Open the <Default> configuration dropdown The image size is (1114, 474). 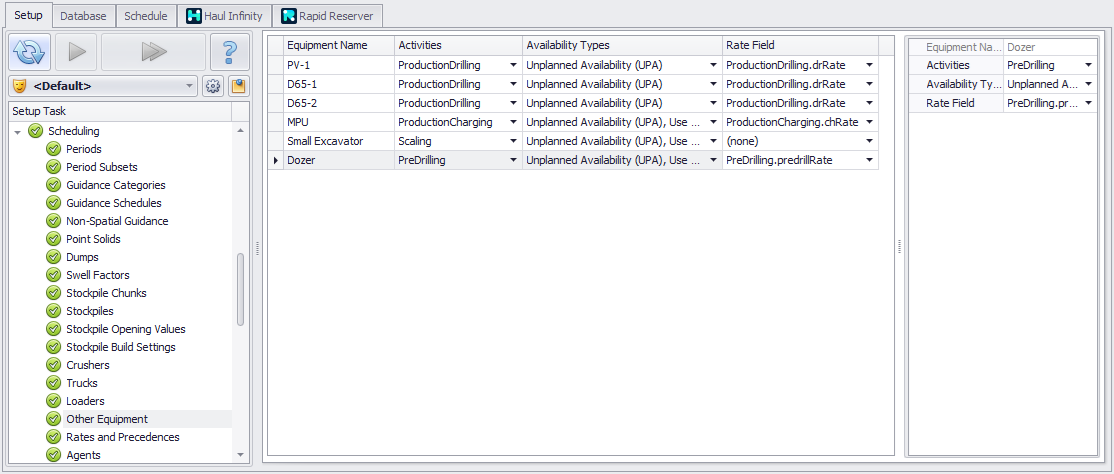189,87
